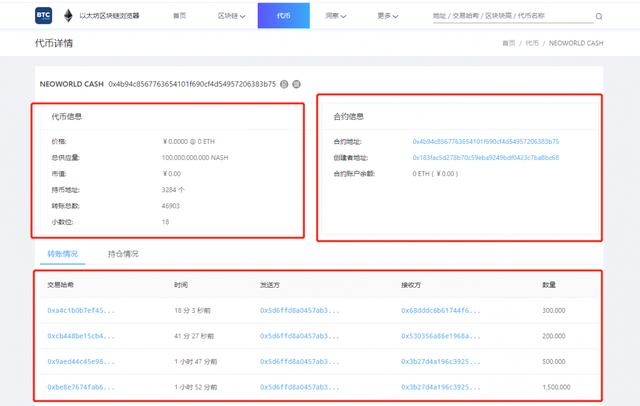The height and width of the screenshot is (406, 640).
Task: Click the amount 500,000 cell
Action: pyautogui.click(x=554, y=362)
